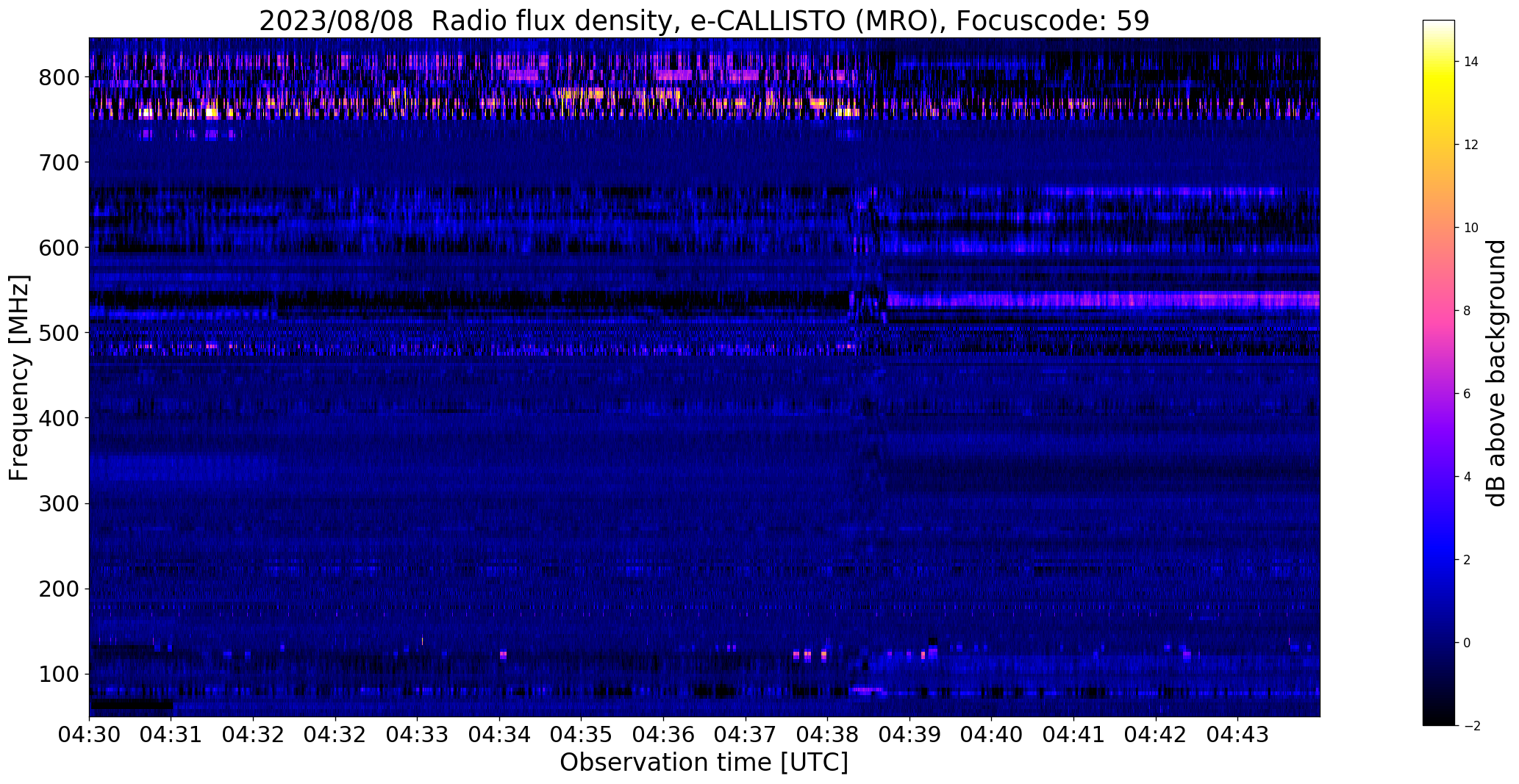
Task: Click the 500 MHz frequency tick label
Action: (x=60, y=333)
